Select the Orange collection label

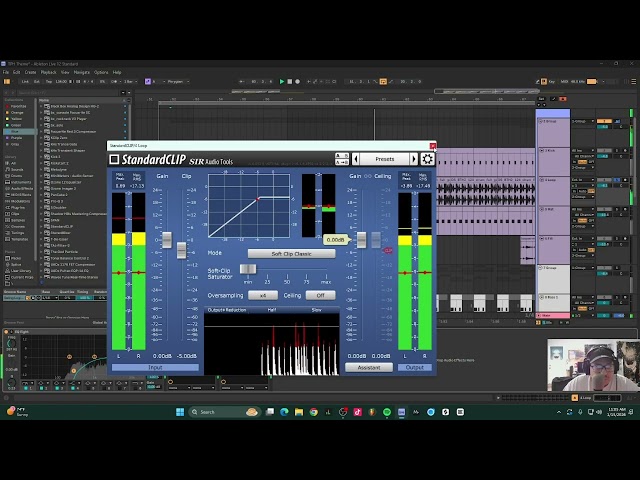17,113
